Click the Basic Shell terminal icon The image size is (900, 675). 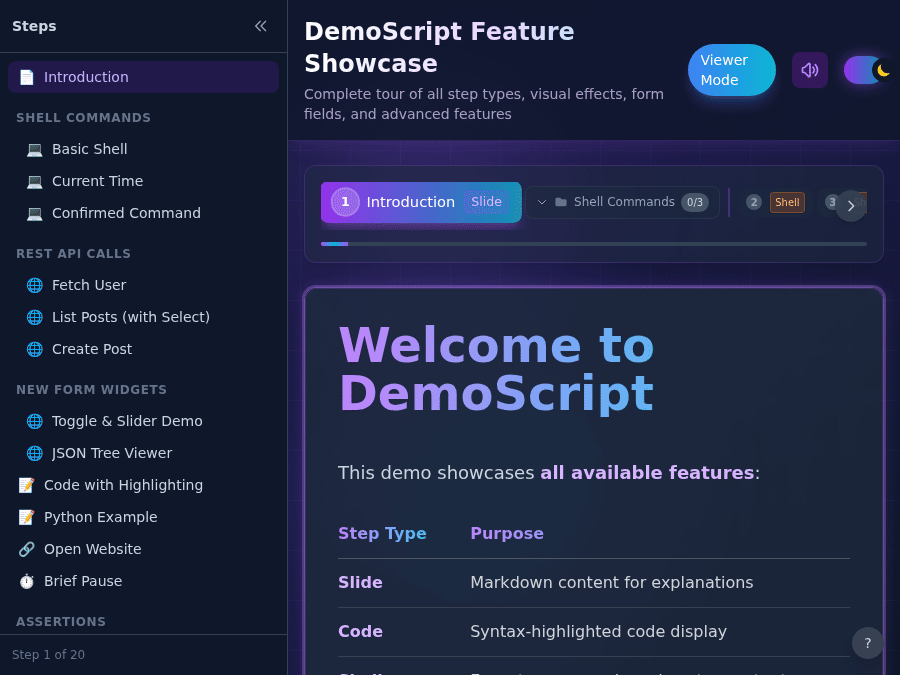click(34, 149)
